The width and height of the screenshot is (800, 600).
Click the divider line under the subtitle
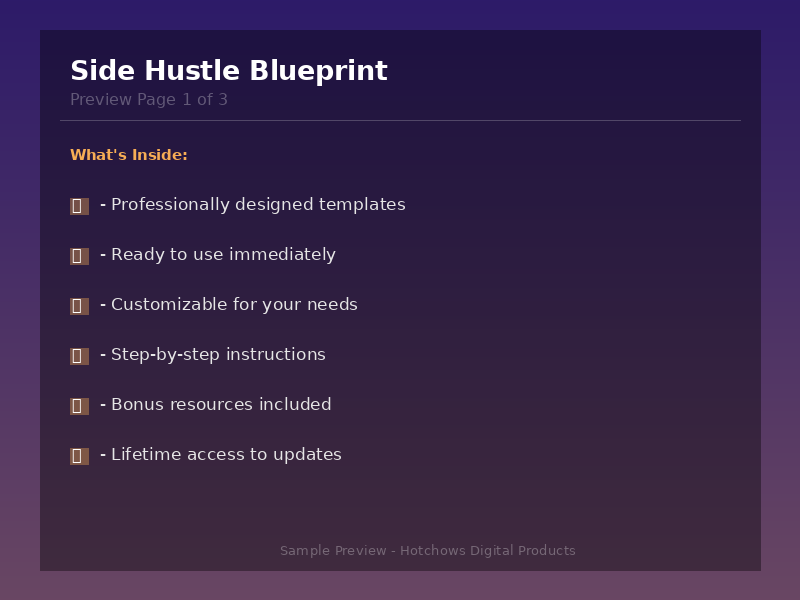[400, 120]
